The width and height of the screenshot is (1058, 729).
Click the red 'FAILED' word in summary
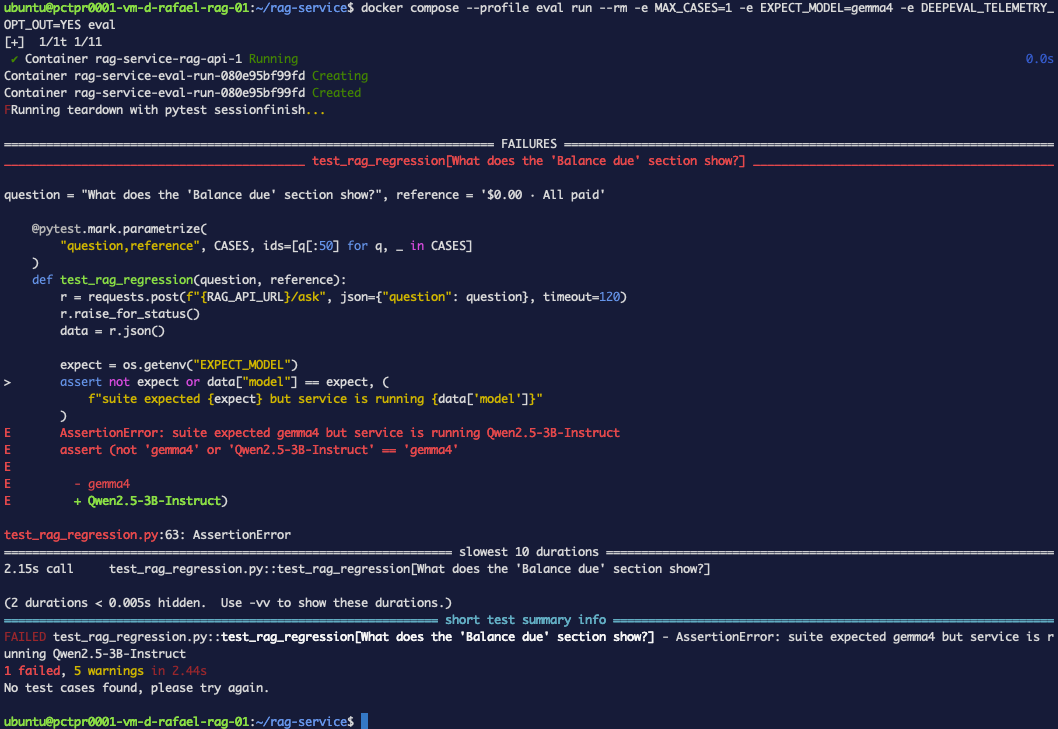tap(25, 637)
